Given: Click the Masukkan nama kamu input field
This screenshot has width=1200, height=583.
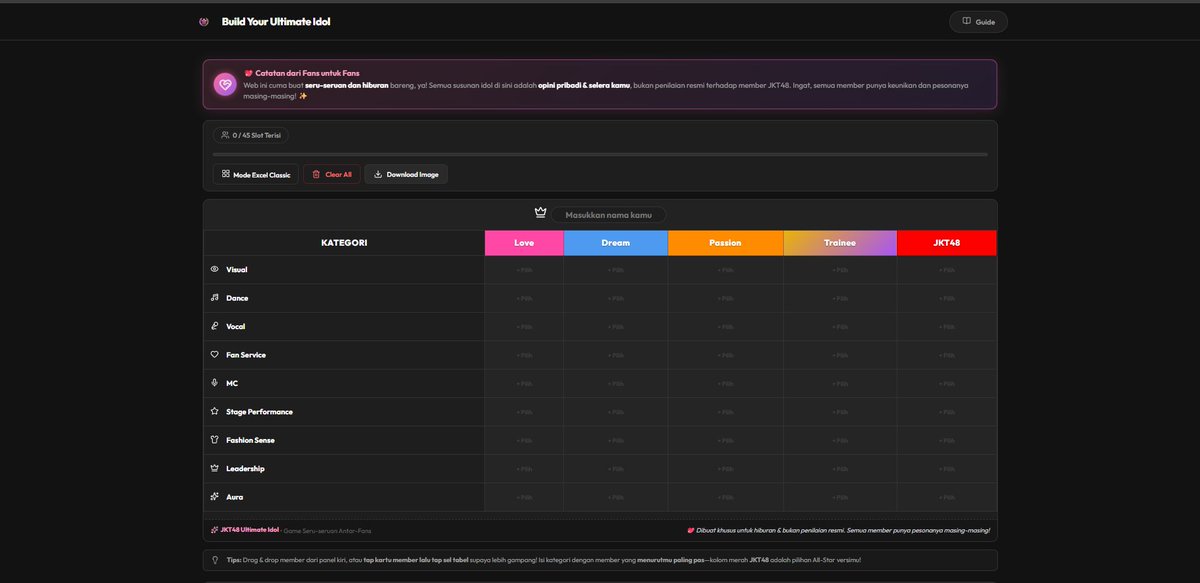Looking at the screenshot, I should pos(608,214).
